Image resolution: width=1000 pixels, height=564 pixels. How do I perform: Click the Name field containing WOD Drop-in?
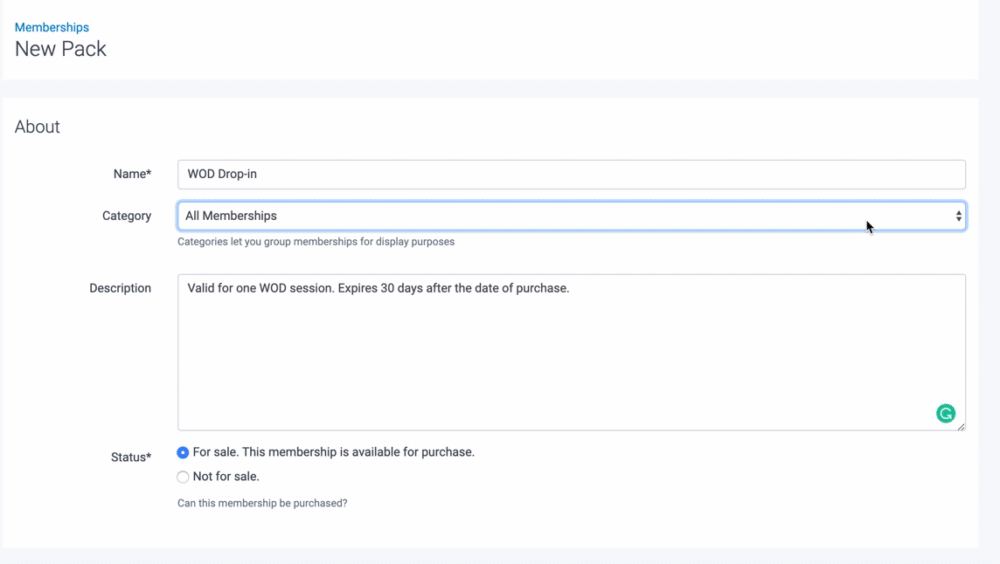tap(570, 174)
